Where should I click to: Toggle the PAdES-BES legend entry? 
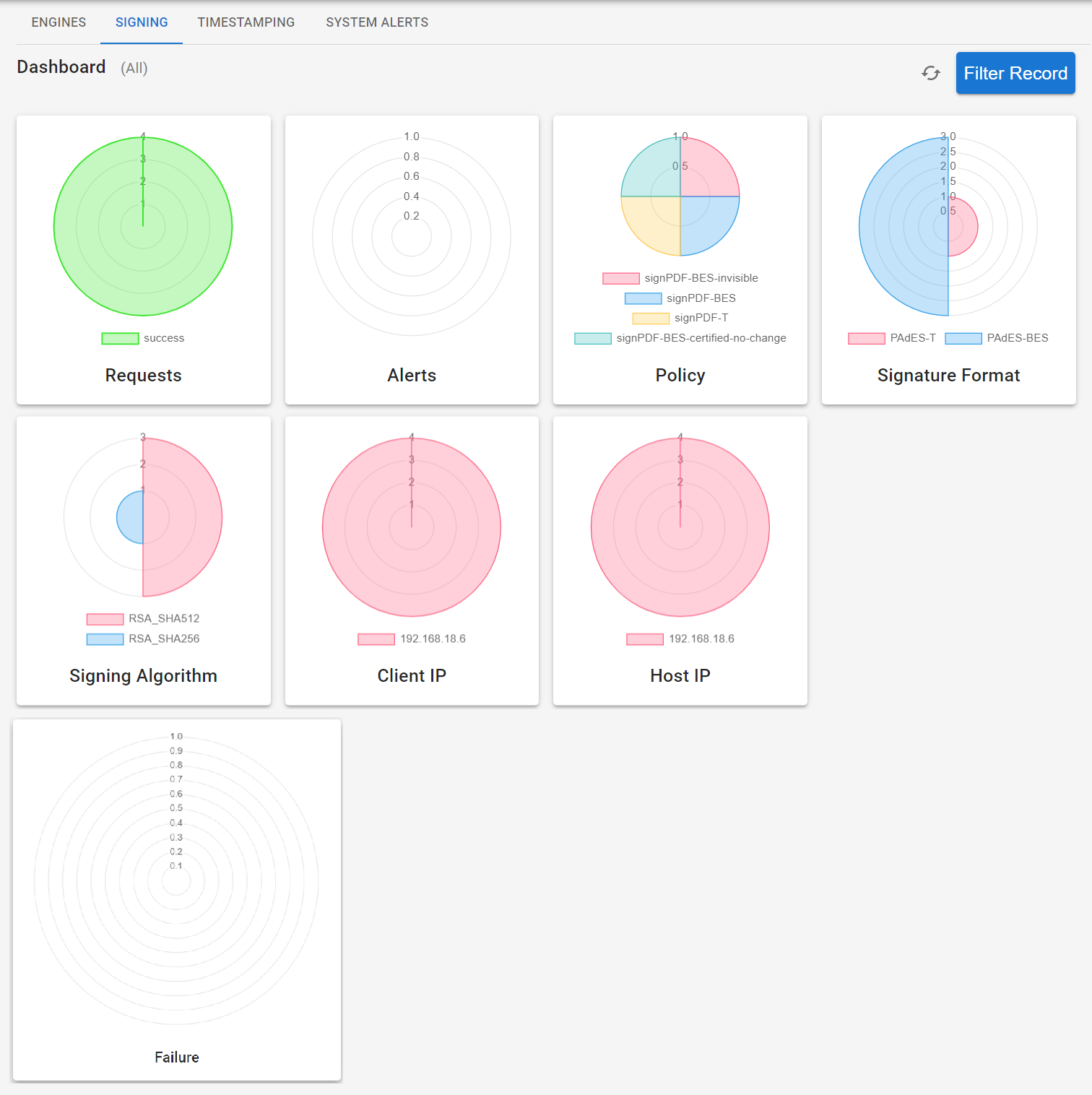[997, 338]
